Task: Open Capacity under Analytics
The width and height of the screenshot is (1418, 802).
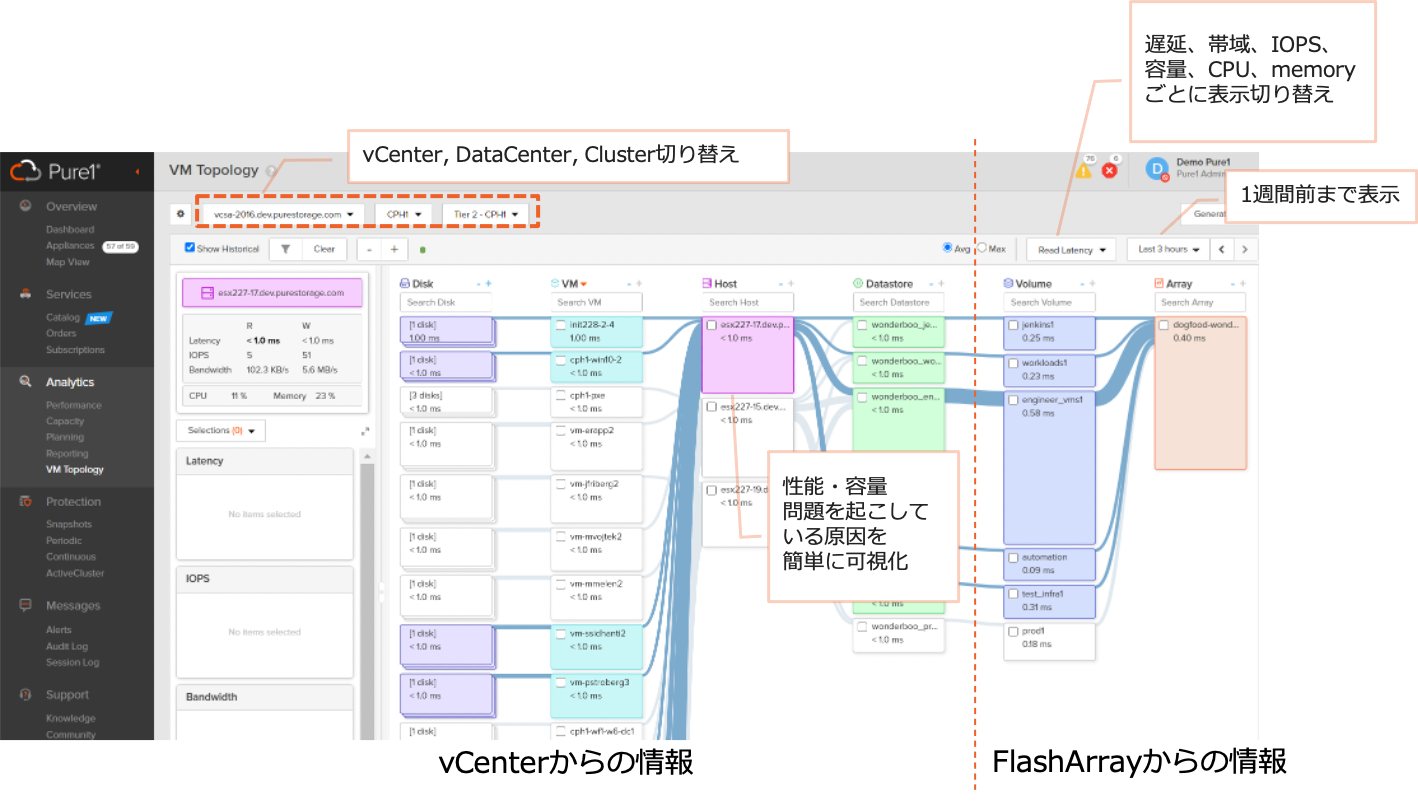Action: coord(65,421)
